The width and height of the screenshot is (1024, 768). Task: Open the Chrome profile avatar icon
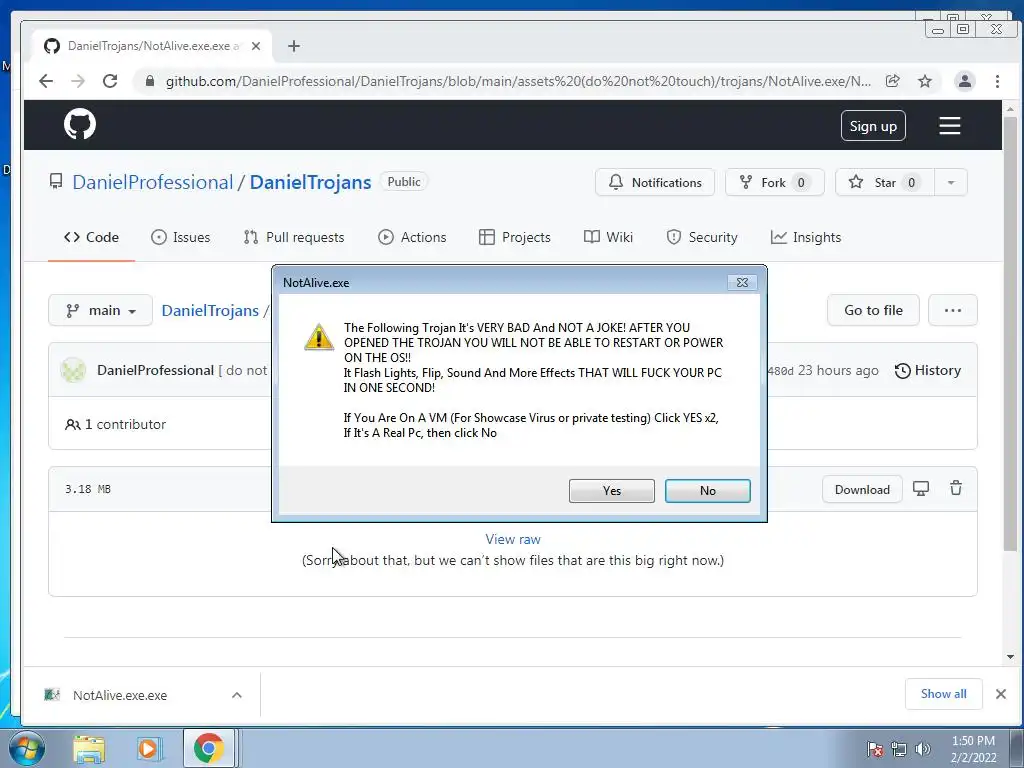pos(965,81)
